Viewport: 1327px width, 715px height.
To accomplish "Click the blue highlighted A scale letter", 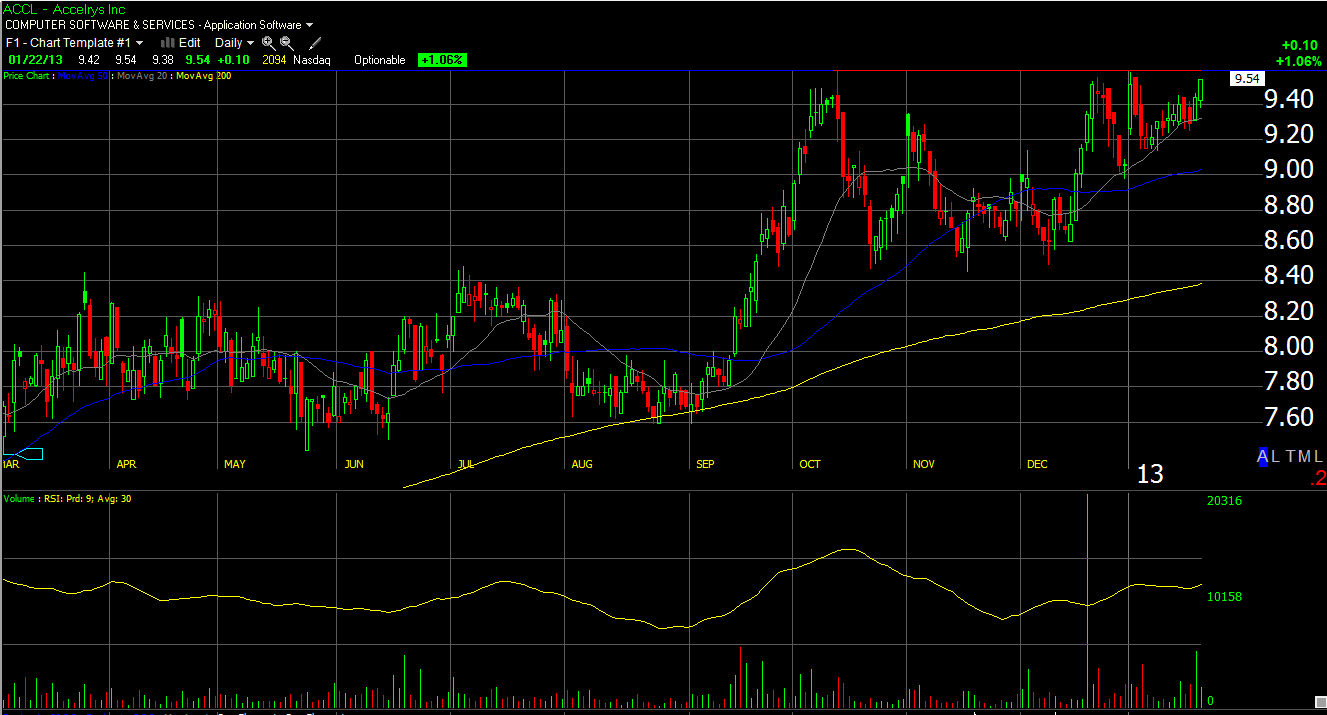I will click(x=1262, y=457).
